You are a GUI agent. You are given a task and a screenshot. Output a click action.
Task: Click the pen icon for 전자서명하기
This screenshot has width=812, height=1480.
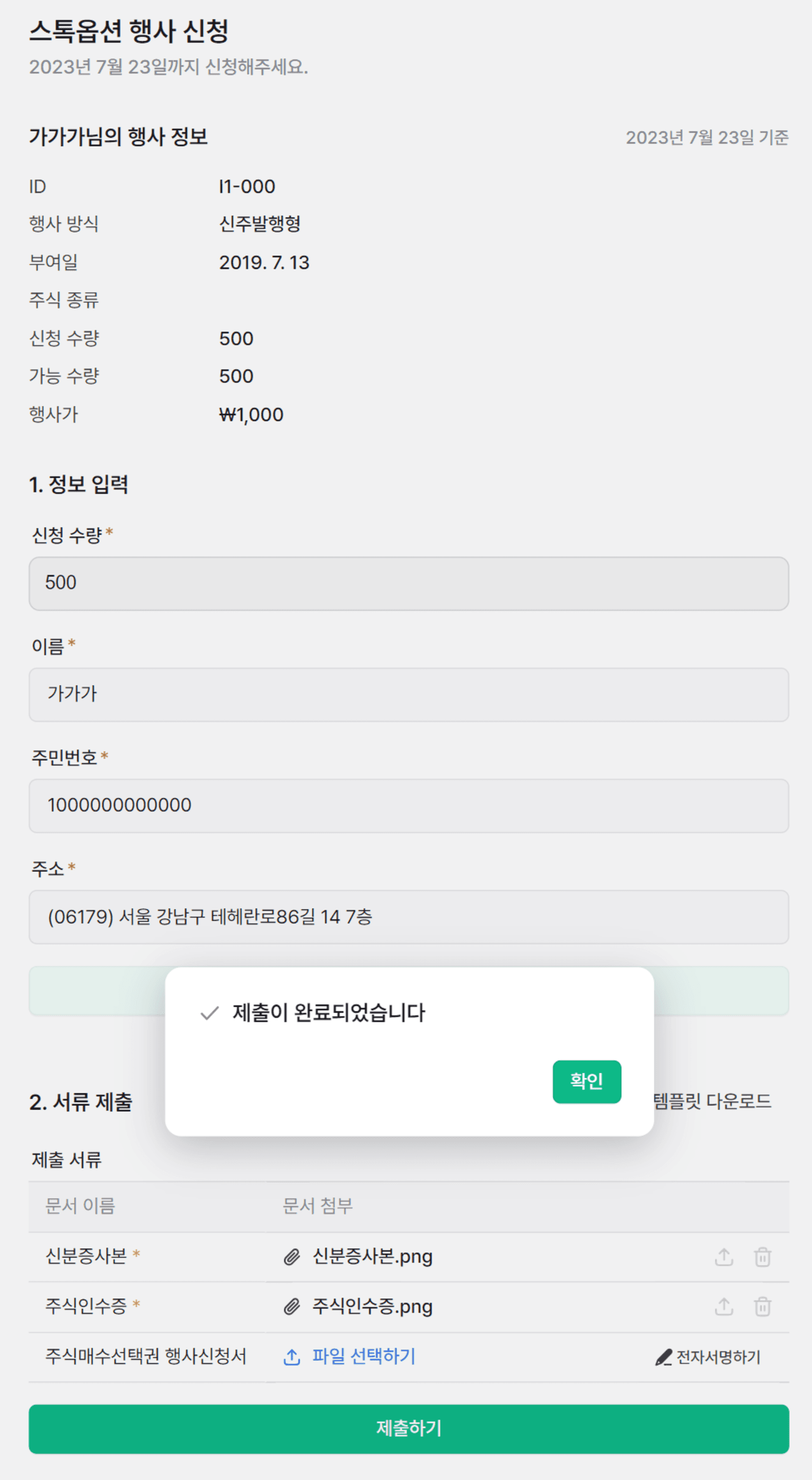(663, 1357)
